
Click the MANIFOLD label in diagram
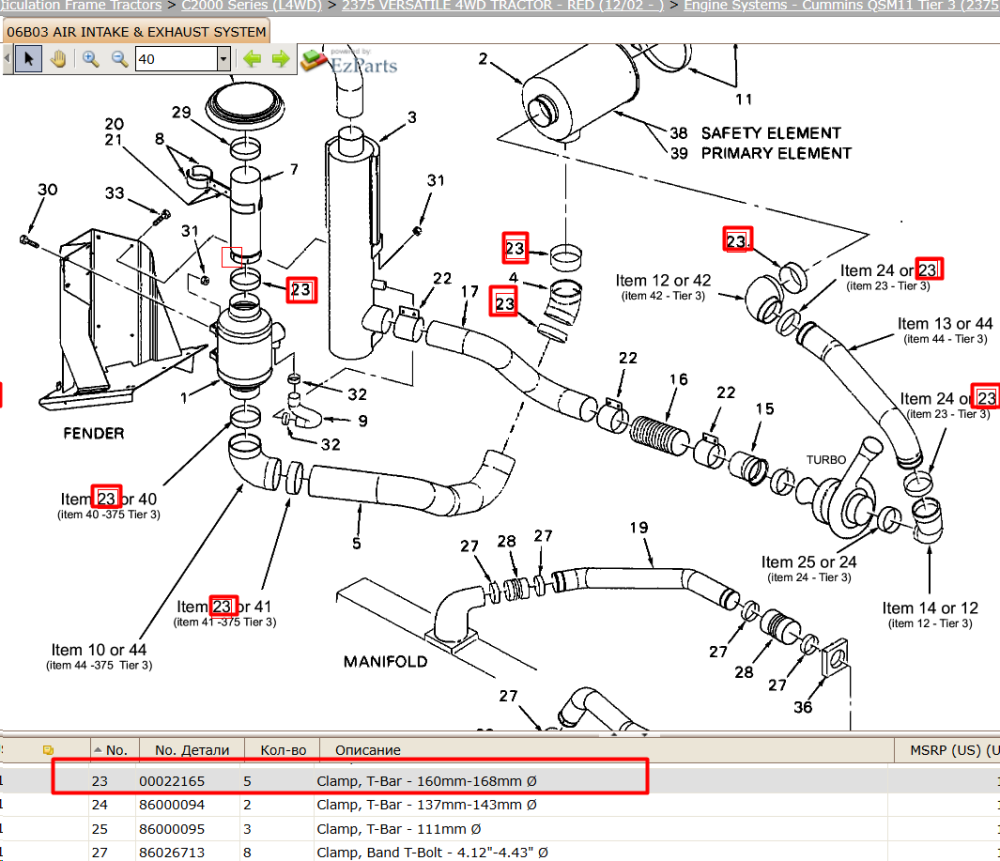point(386,662)
